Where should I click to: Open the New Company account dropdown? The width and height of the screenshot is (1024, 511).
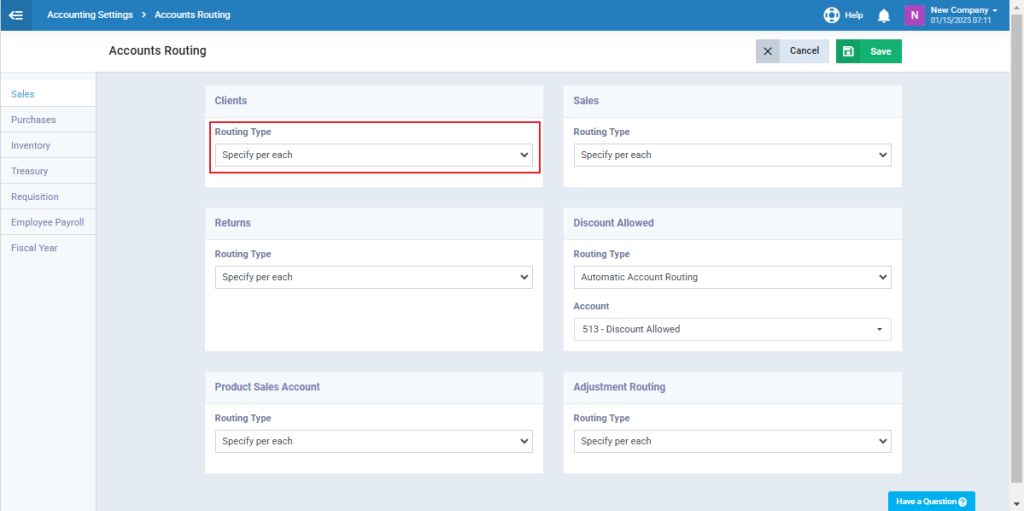(964, 10)
